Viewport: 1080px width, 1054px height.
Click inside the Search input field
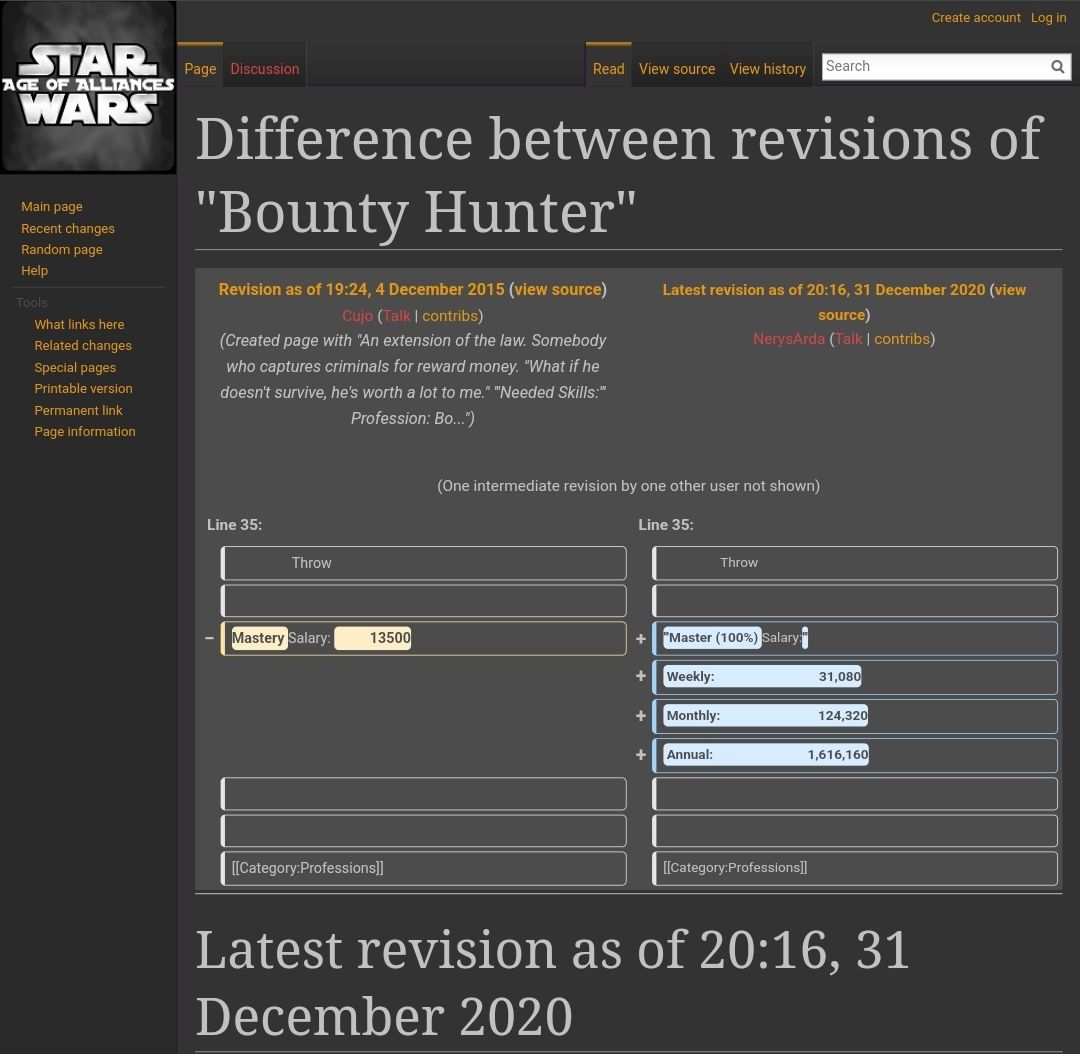point(930,66)
